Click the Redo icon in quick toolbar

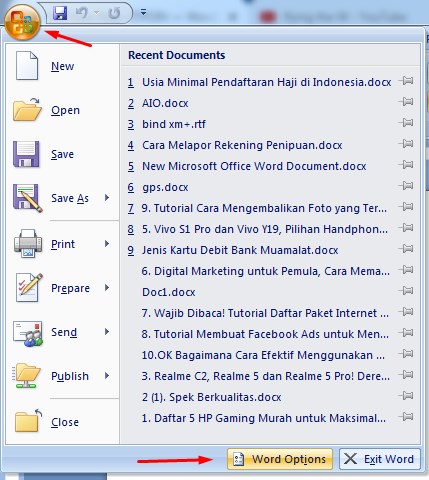114,13
